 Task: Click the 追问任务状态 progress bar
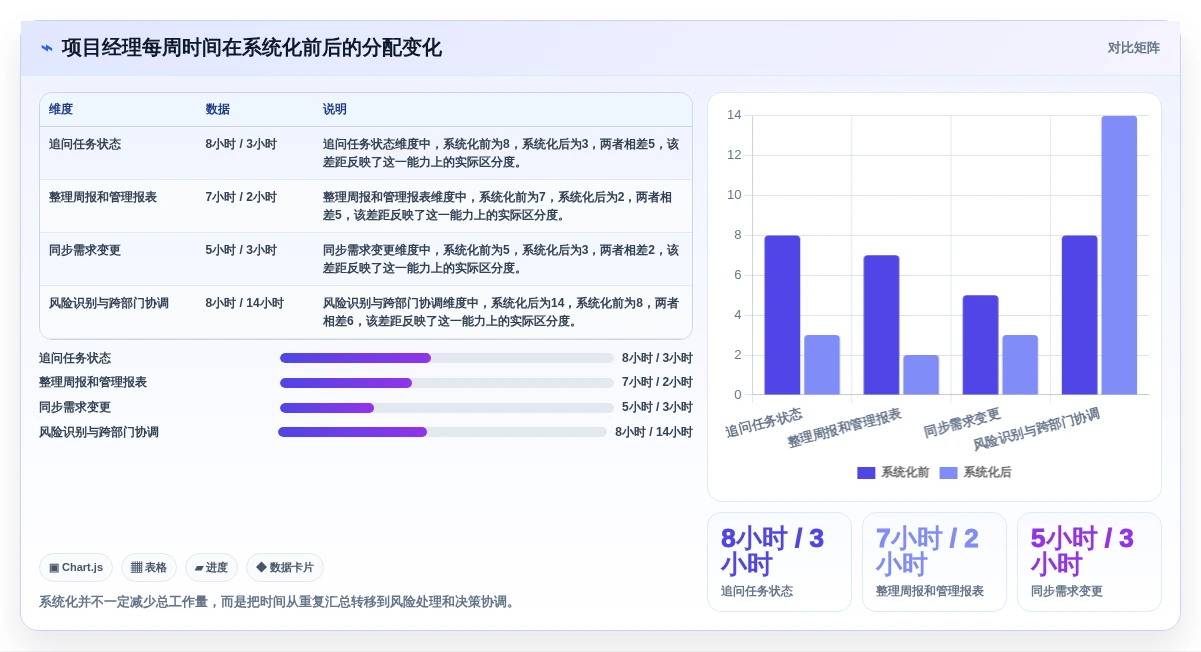(x=447, y=358)
